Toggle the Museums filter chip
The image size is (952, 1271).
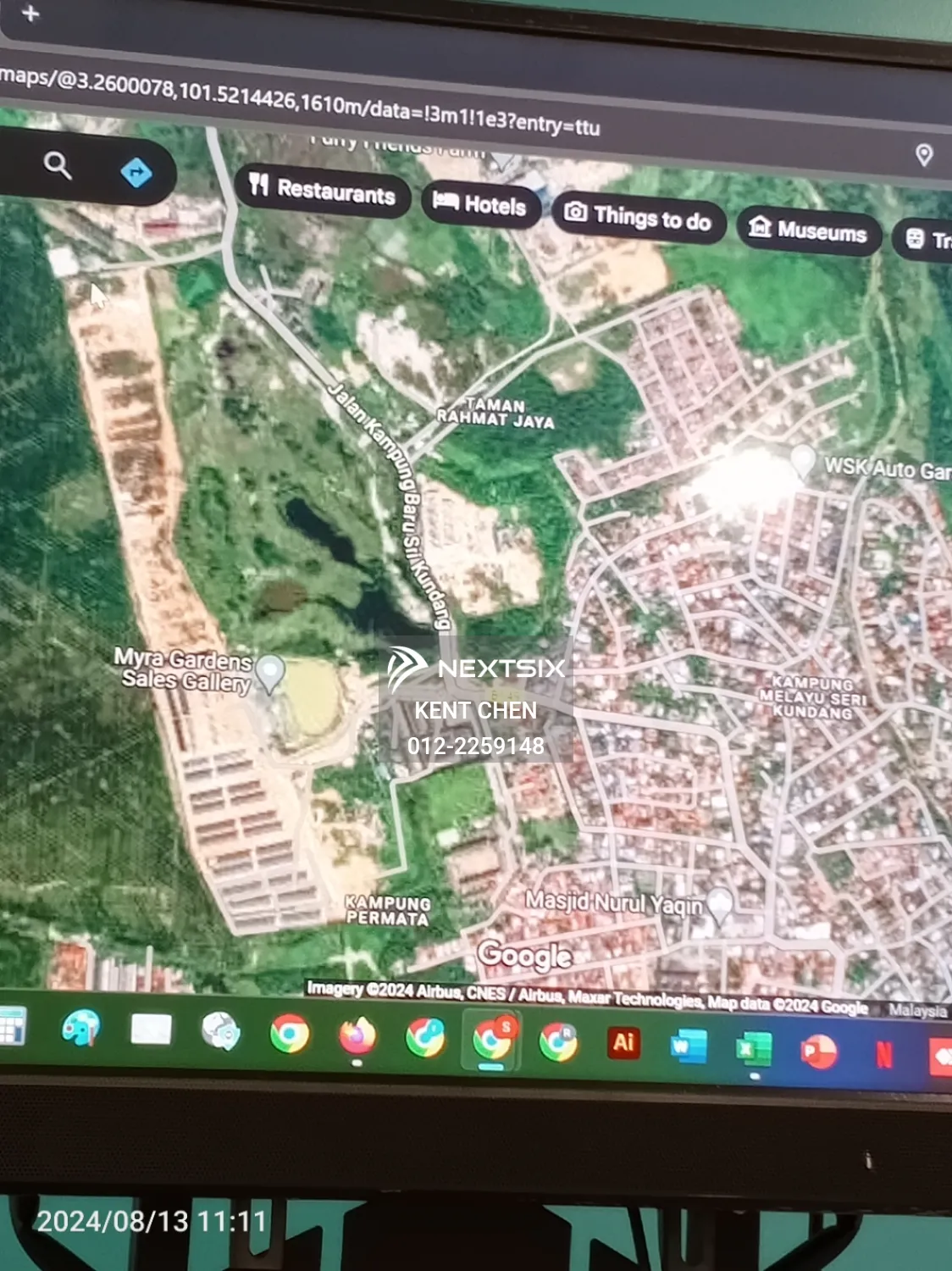pyautogui.click(x=807, y=230)
